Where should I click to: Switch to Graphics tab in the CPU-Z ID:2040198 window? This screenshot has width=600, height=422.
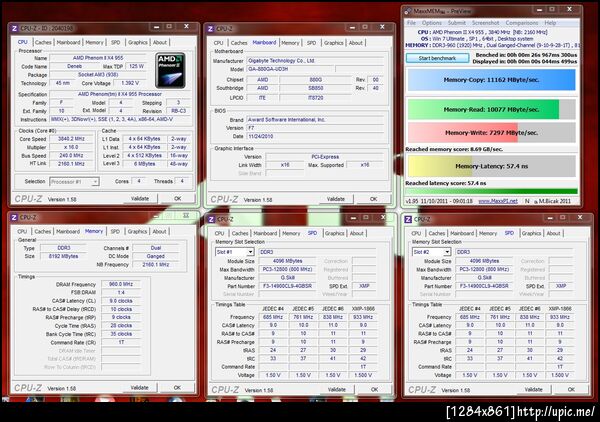[138, 42]
